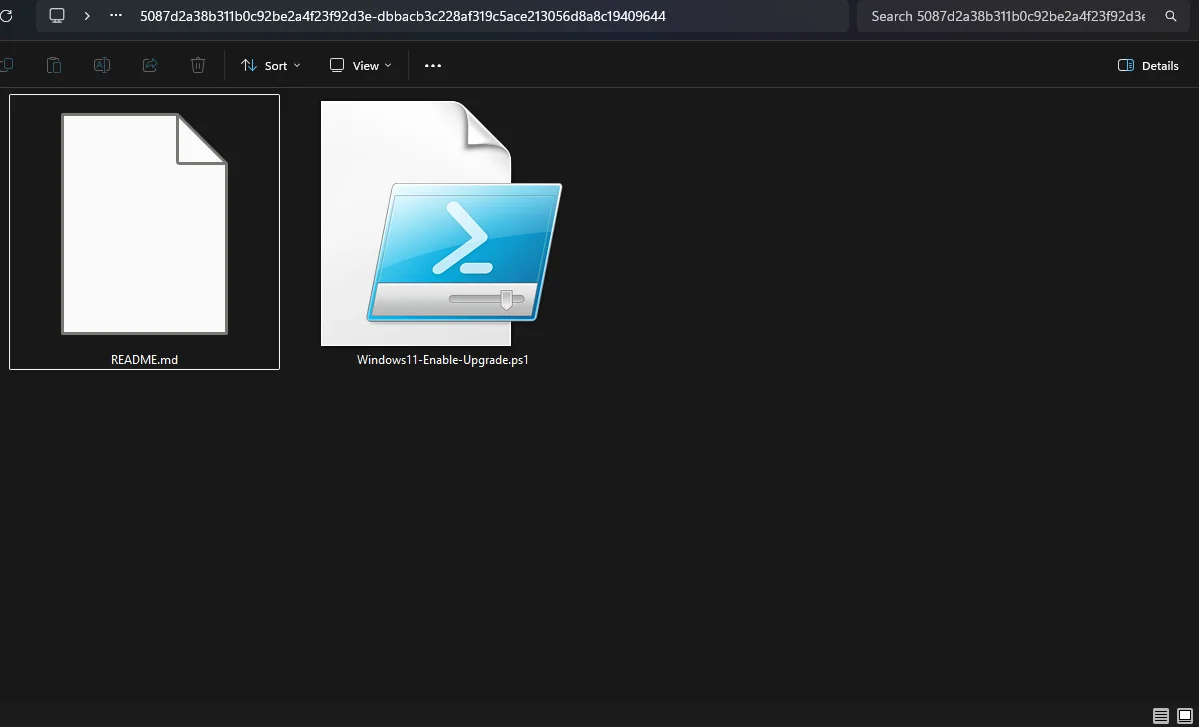Show hidden path segments via breadcrumb ellipsis
Image resolution: width=1199 pixels, height=727 pixels.
(116, 16)
